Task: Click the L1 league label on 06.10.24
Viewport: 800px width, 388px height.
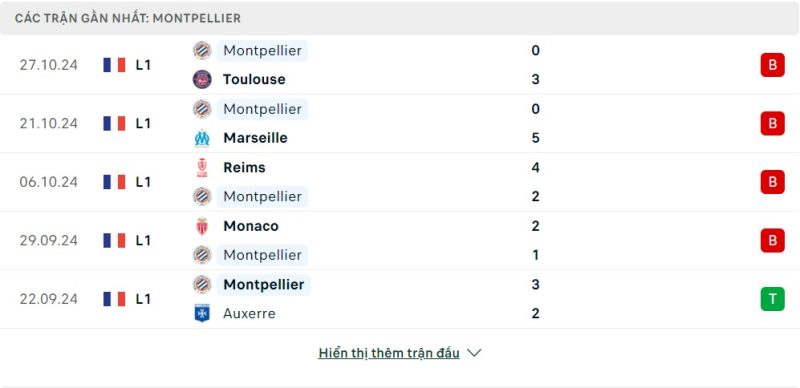Action: click(x=143, y=182)
